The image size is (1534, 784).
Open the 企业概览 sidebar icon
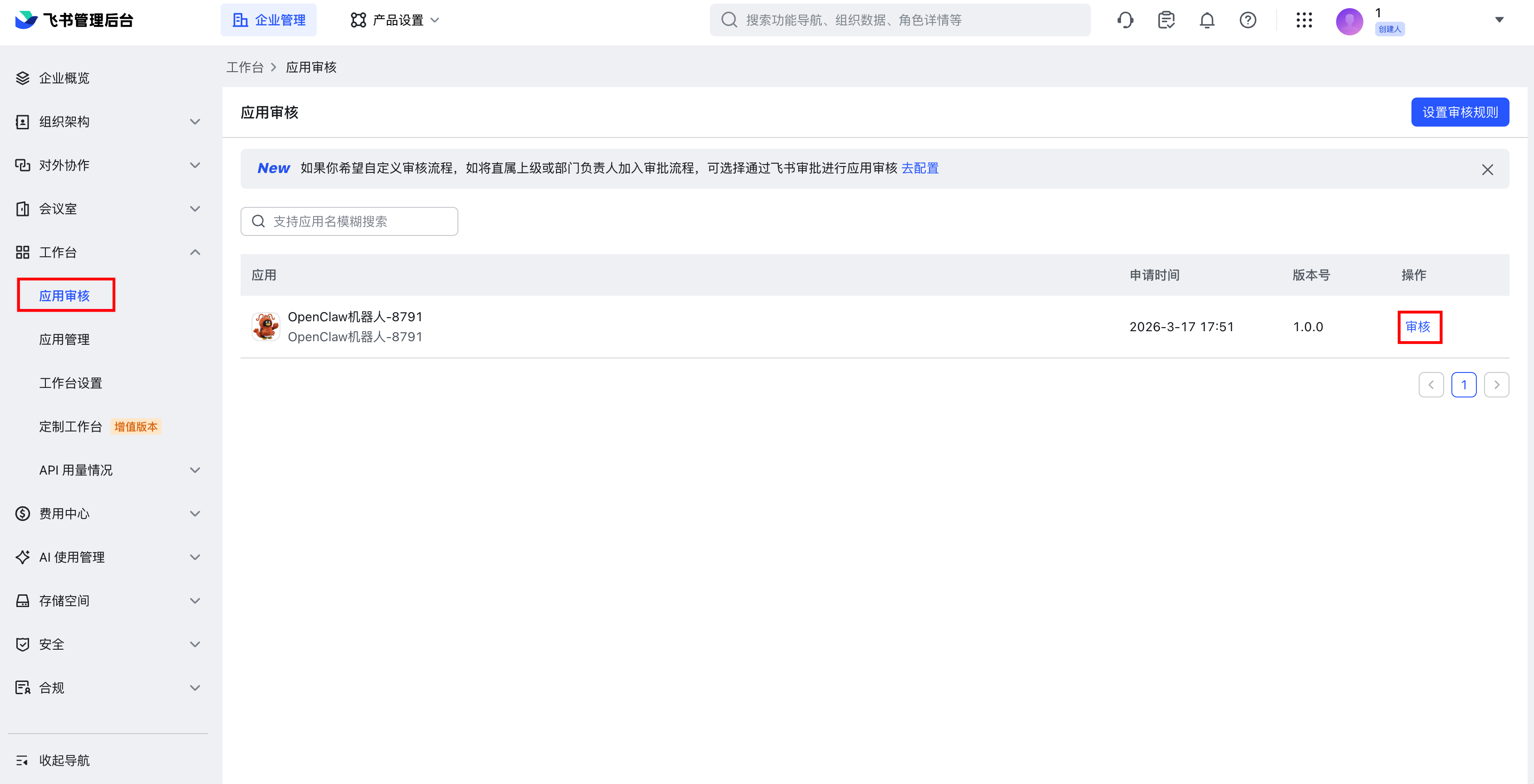pyautogui.click(x=23, y=78)
